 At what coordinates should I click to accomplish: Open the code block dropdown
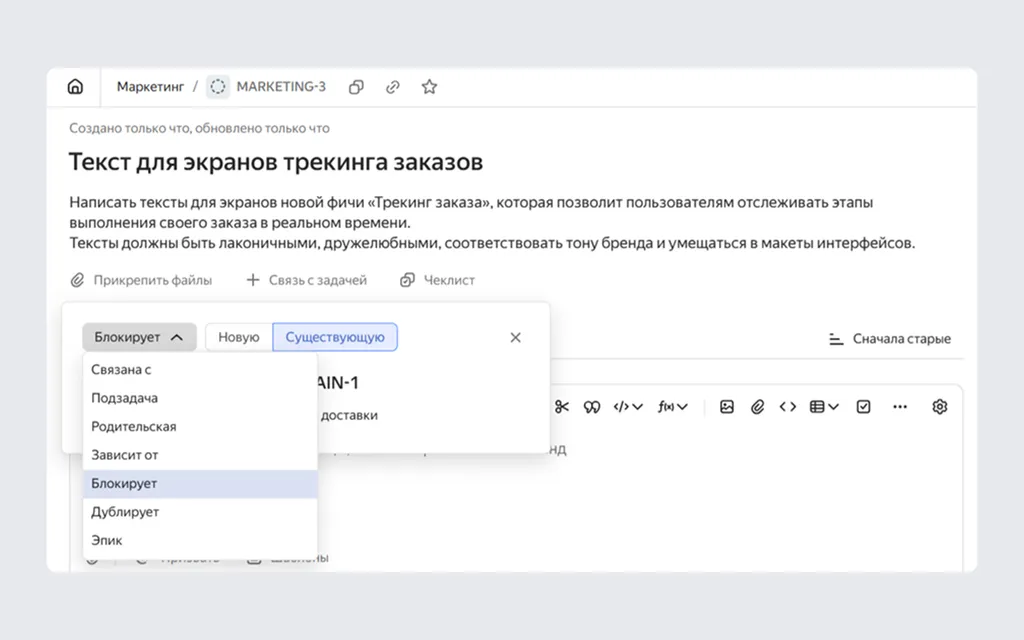coord(628,407)
